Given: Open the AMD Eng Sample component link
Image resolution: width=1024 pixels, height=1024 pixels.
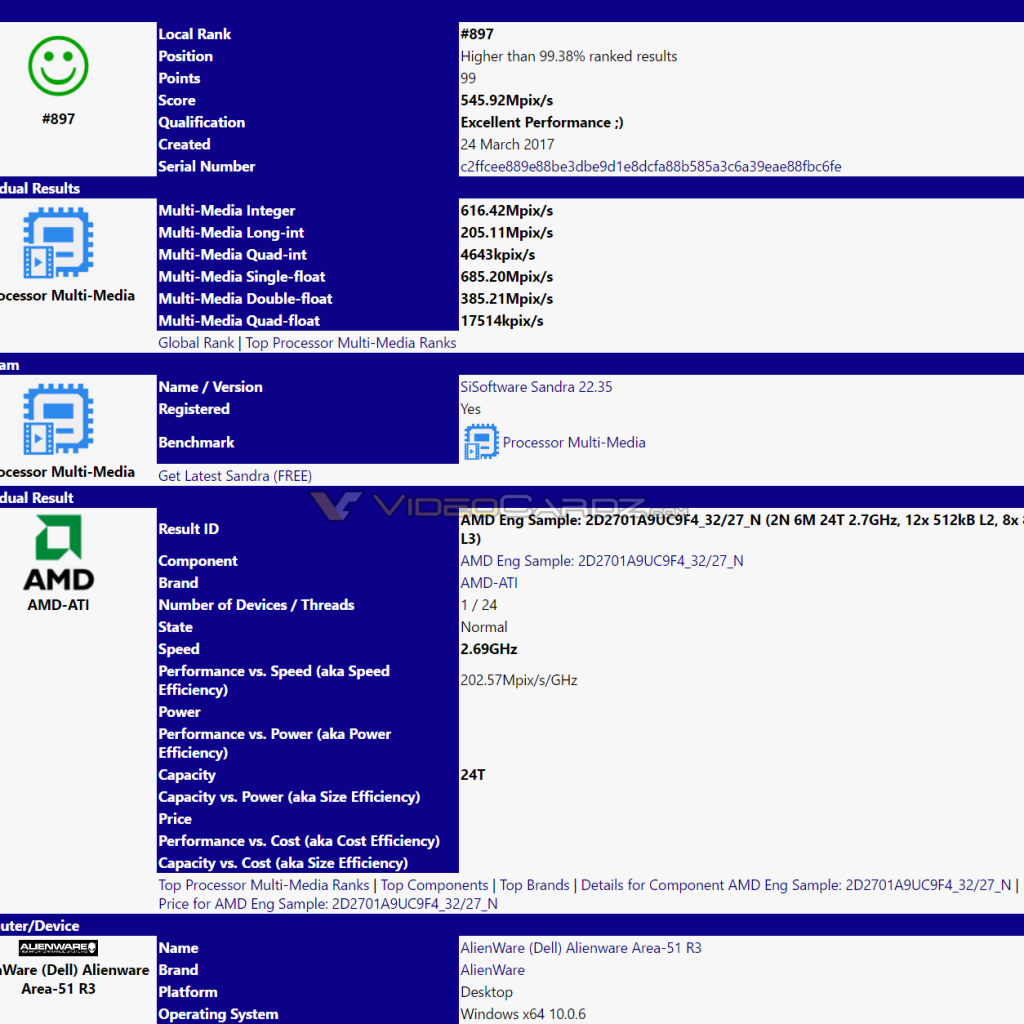Looking at the screenshot, I should pyautogui.click(x=601, y=561).
